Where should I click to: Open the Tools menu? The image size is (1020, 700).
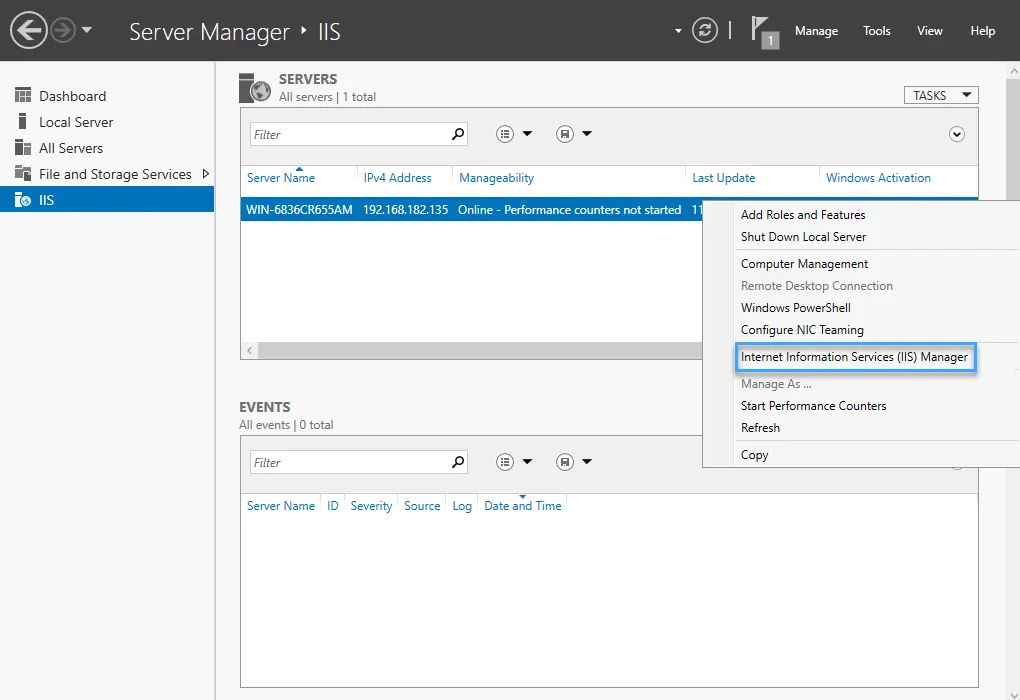click(x=877, y=31)
